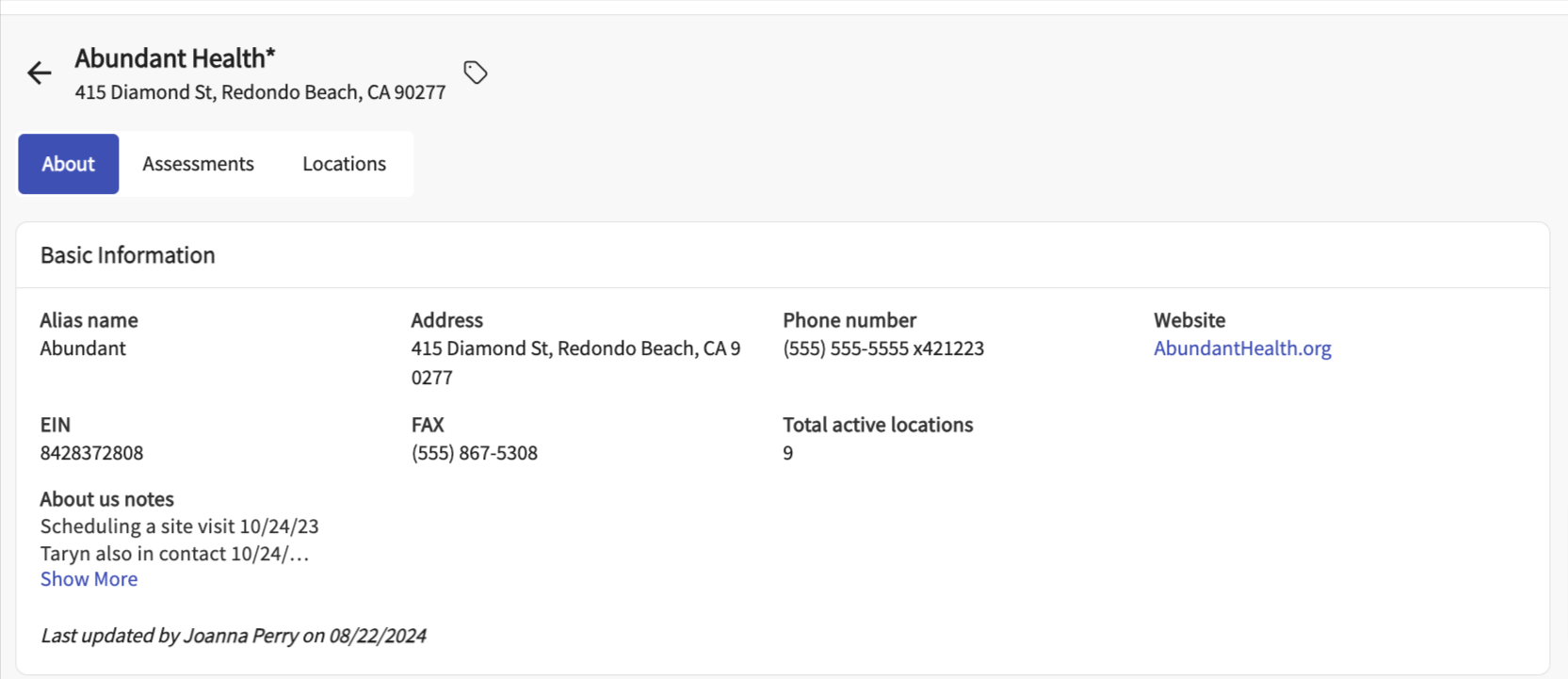Click the tag icon beside Abundant Health
Image resolution: width=1568 pixels, height=679 pixels.
coord(476,73)
